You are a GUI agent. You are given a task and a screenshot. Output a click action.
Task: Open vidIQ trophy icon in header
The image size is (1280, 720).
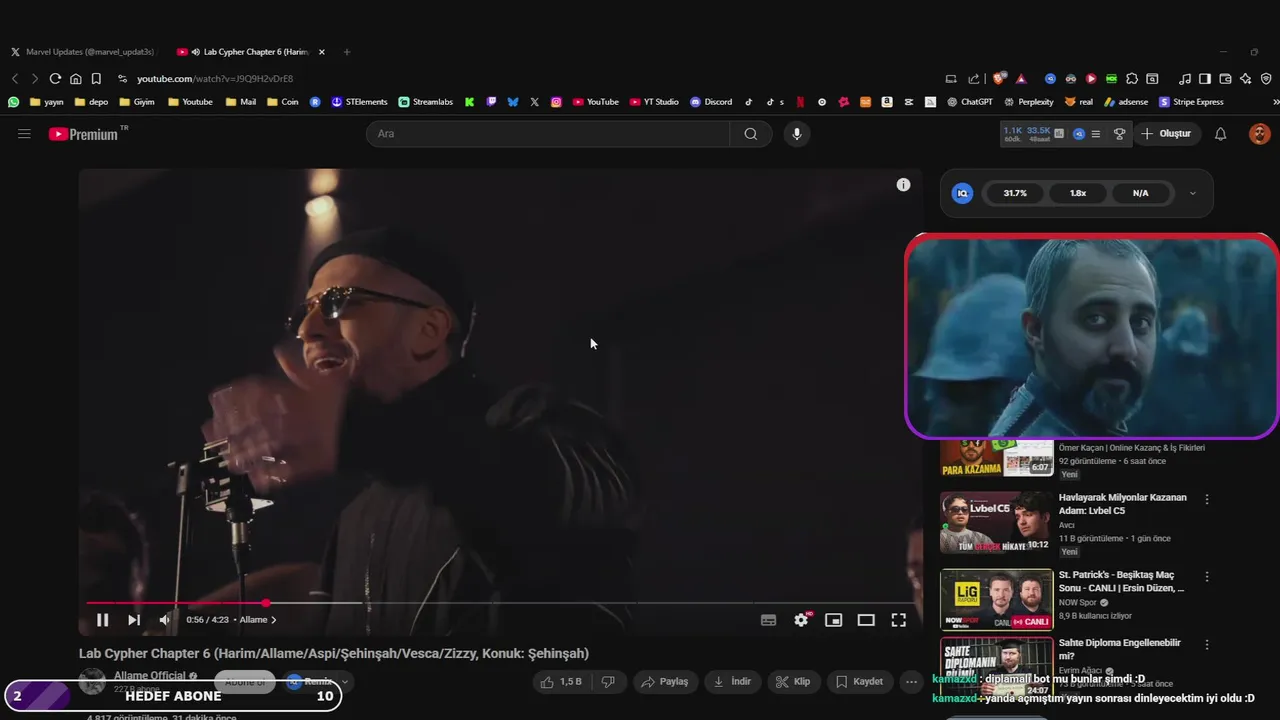point(1119,134)
